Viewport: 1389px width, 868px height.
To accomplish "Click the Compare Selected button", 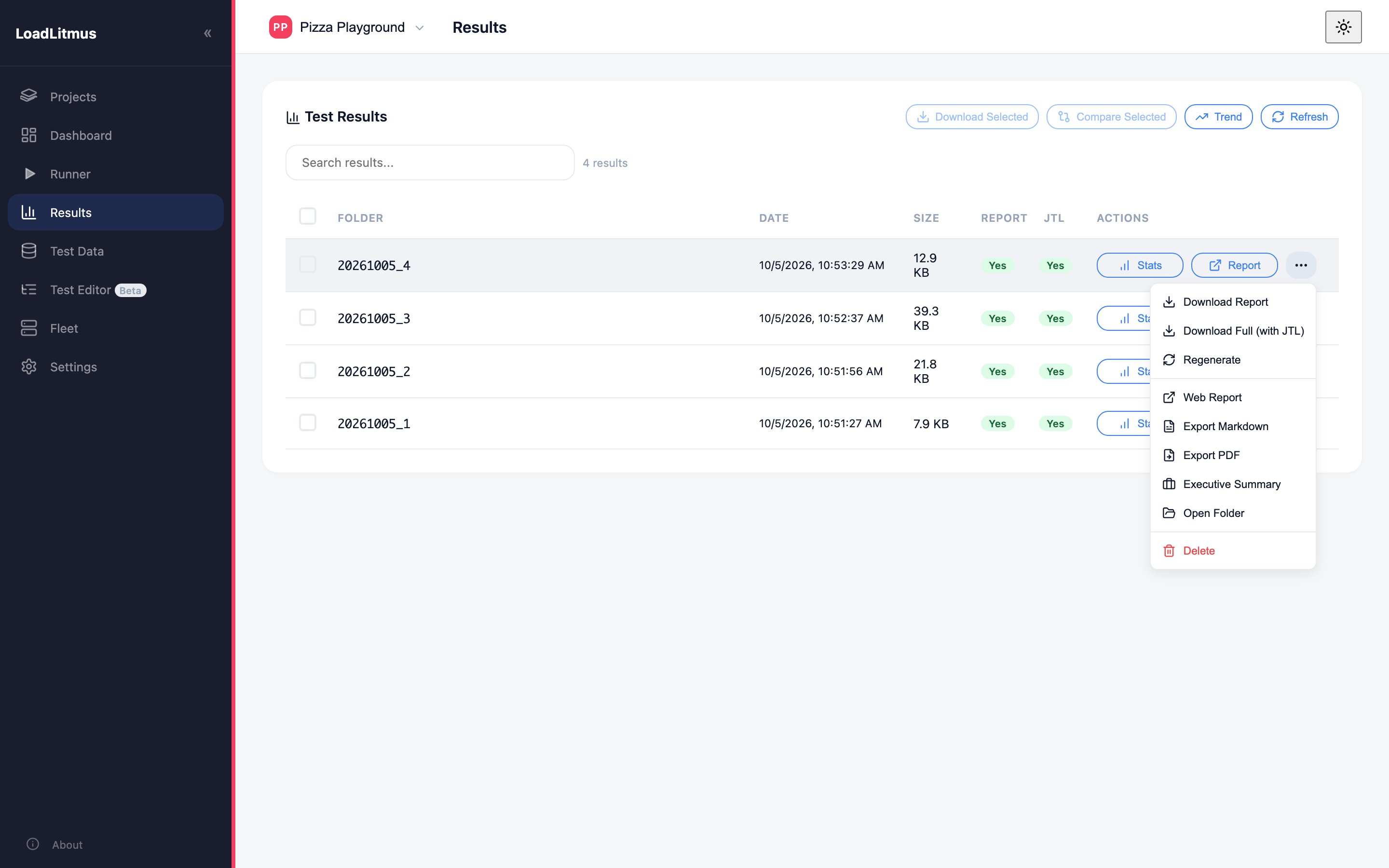I will [1111, 117].
